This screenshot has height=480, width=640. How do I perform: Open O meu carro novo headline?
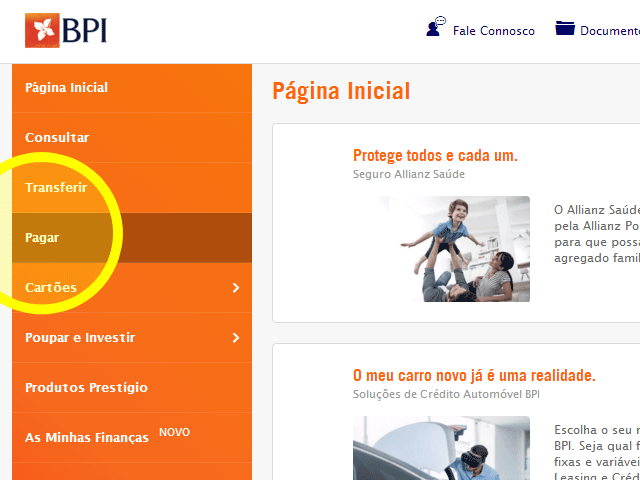pyautogui.click(x=474, y=376)
